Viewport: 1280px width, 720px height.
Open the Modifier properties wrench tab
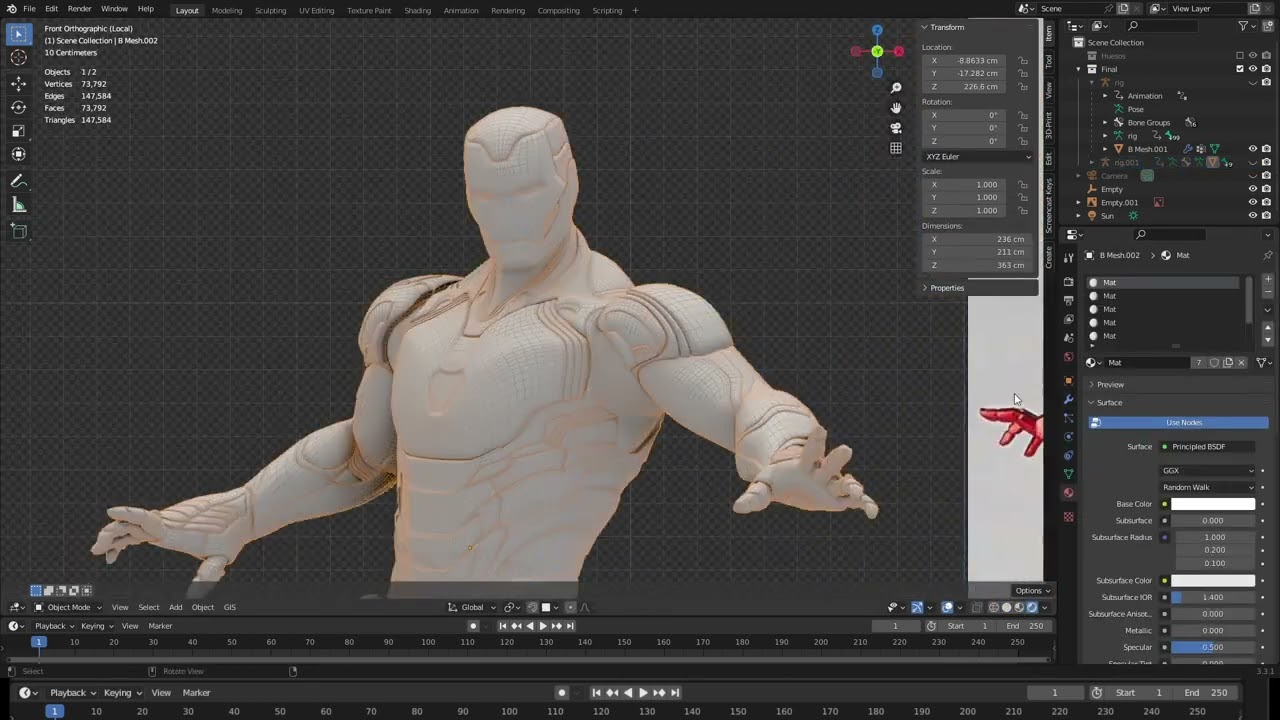pyautogui.click(x=1068, y=399)
